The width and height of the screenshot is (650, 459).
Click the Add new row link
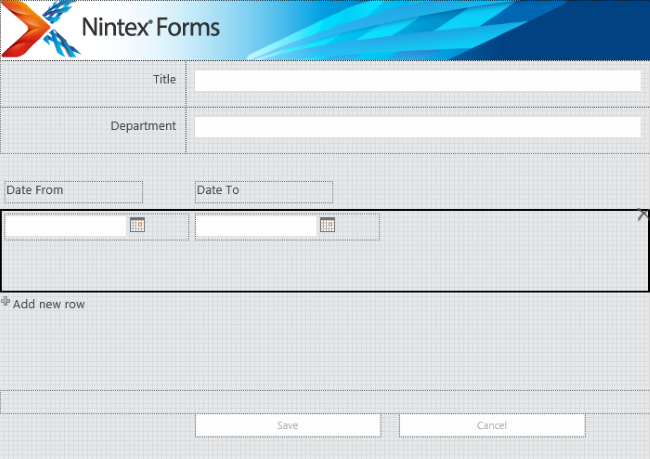point(49,304)
